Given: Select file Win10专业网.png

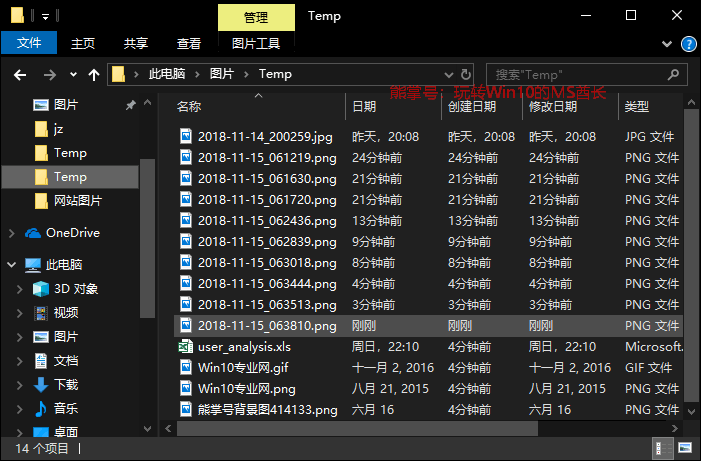Looking at the screenshot, I should 246,389.
